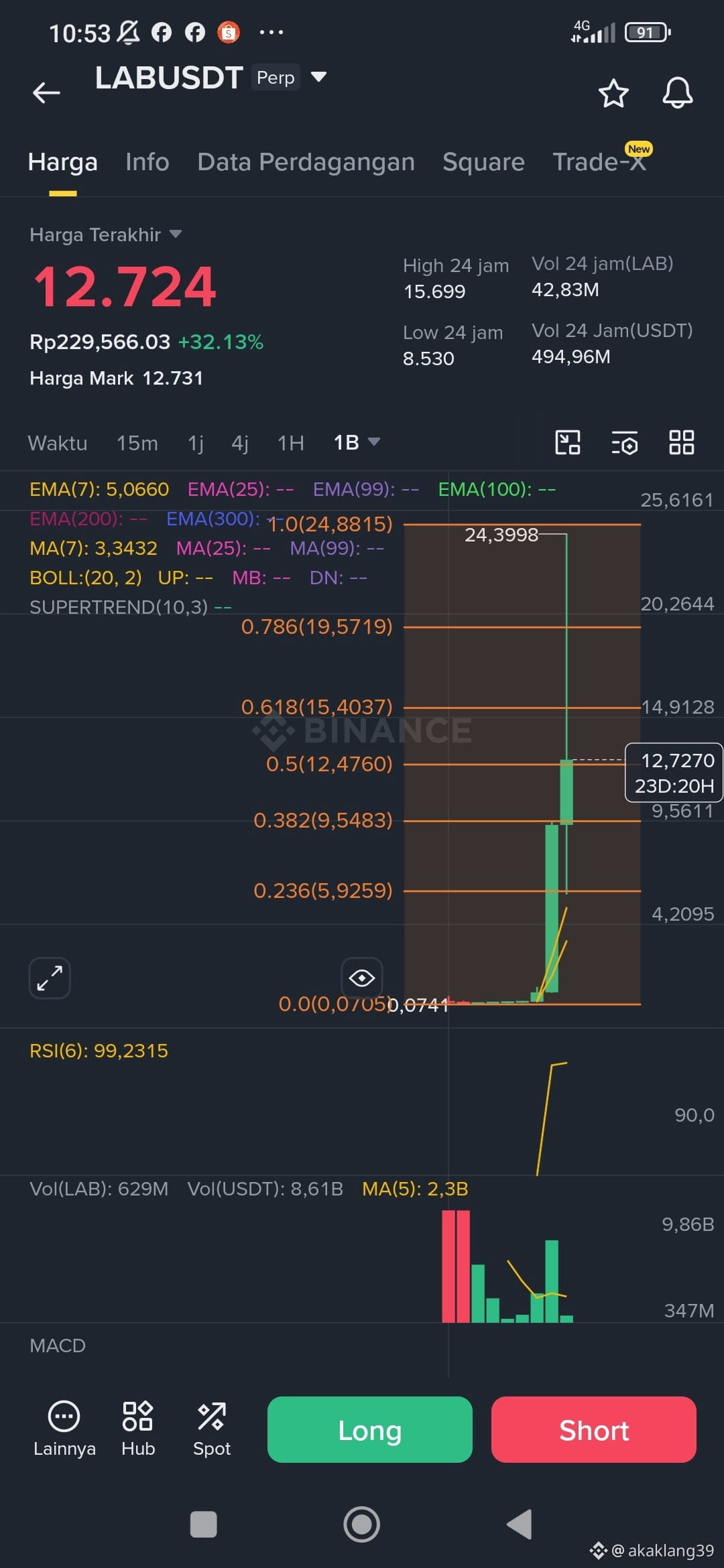The height and width of the screenshot is (1568, 724).
Task: Open the Trade-X tab
Action: tap(599, 162)
